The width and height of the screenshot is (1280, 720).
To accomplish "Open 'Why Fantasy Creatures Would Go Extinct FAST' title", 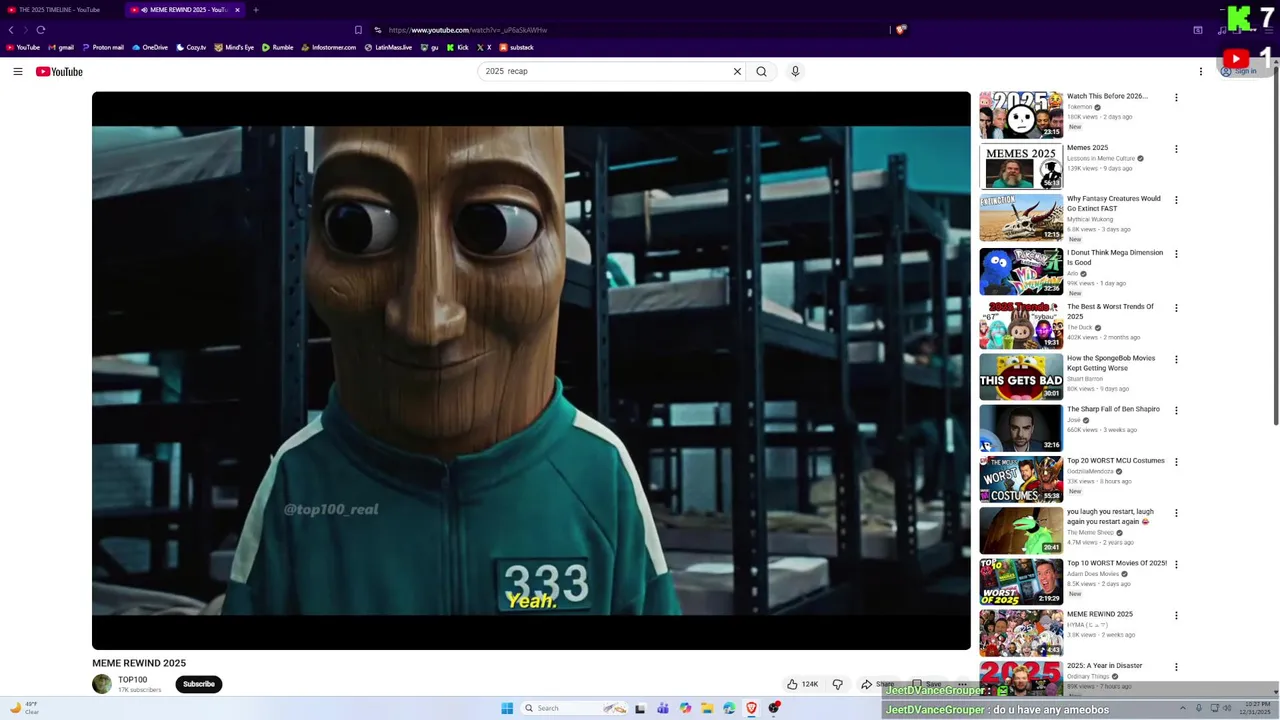I will click(1113, 203).
